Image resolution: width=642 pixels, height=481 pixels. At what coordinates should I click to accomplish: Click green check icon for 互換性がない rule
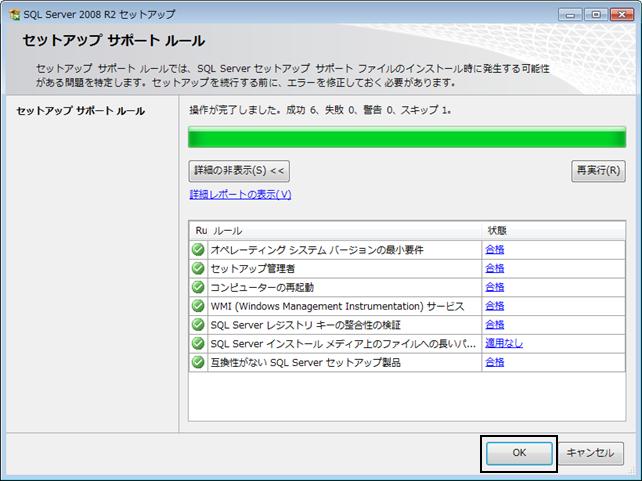[x=198, y=362]
